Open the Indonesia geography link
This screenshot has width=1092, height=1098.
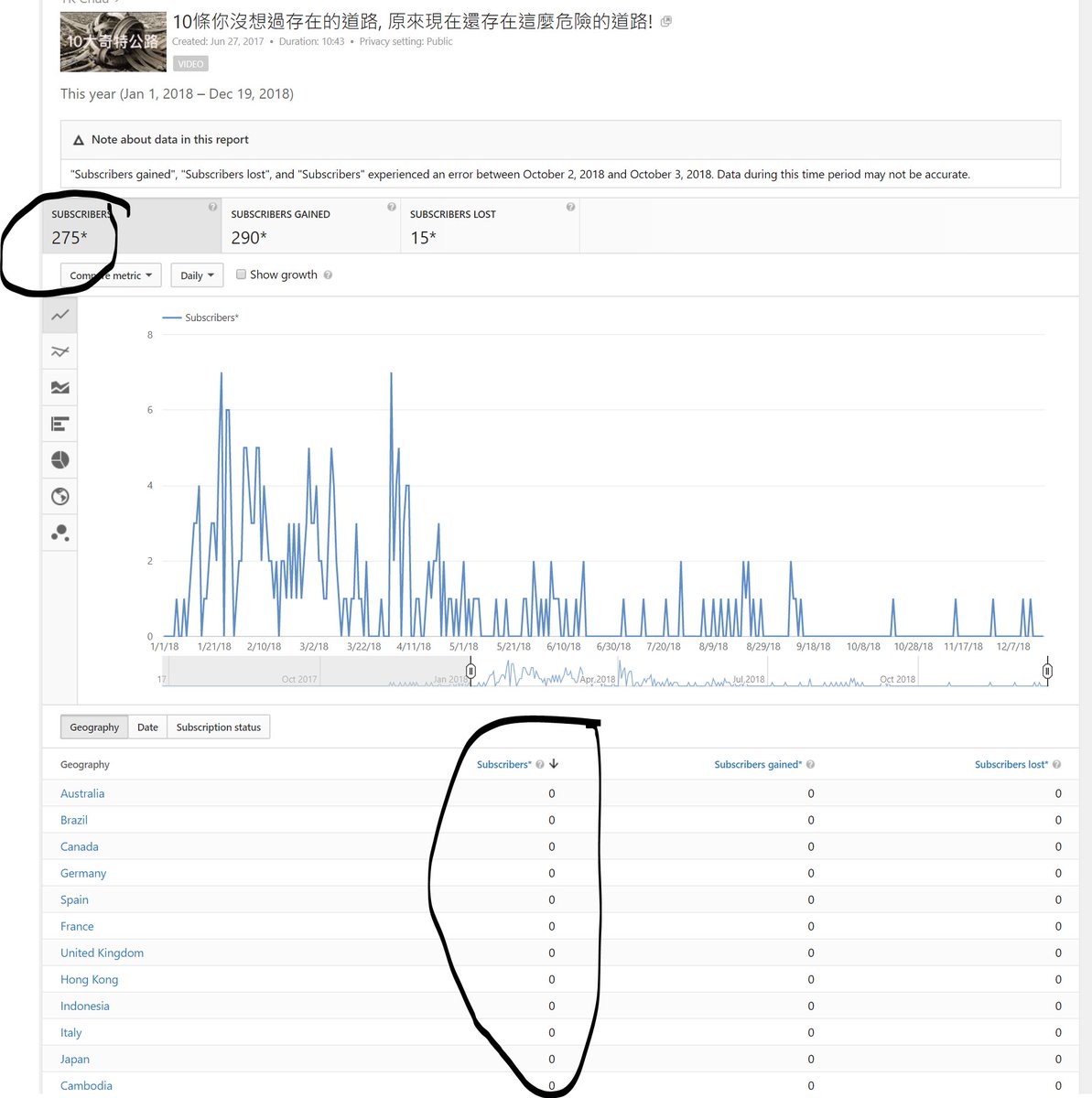coord(85,1006)
